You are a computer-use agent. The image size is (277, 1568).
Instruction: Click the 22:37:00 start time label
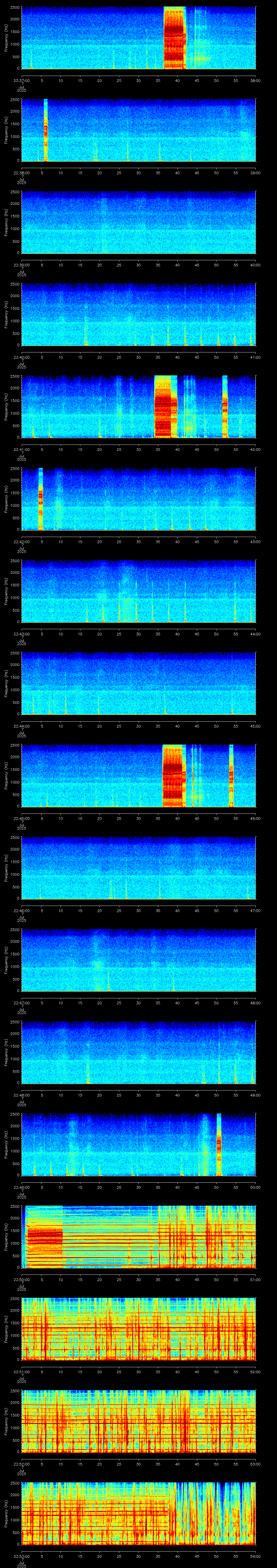point(21,80)
